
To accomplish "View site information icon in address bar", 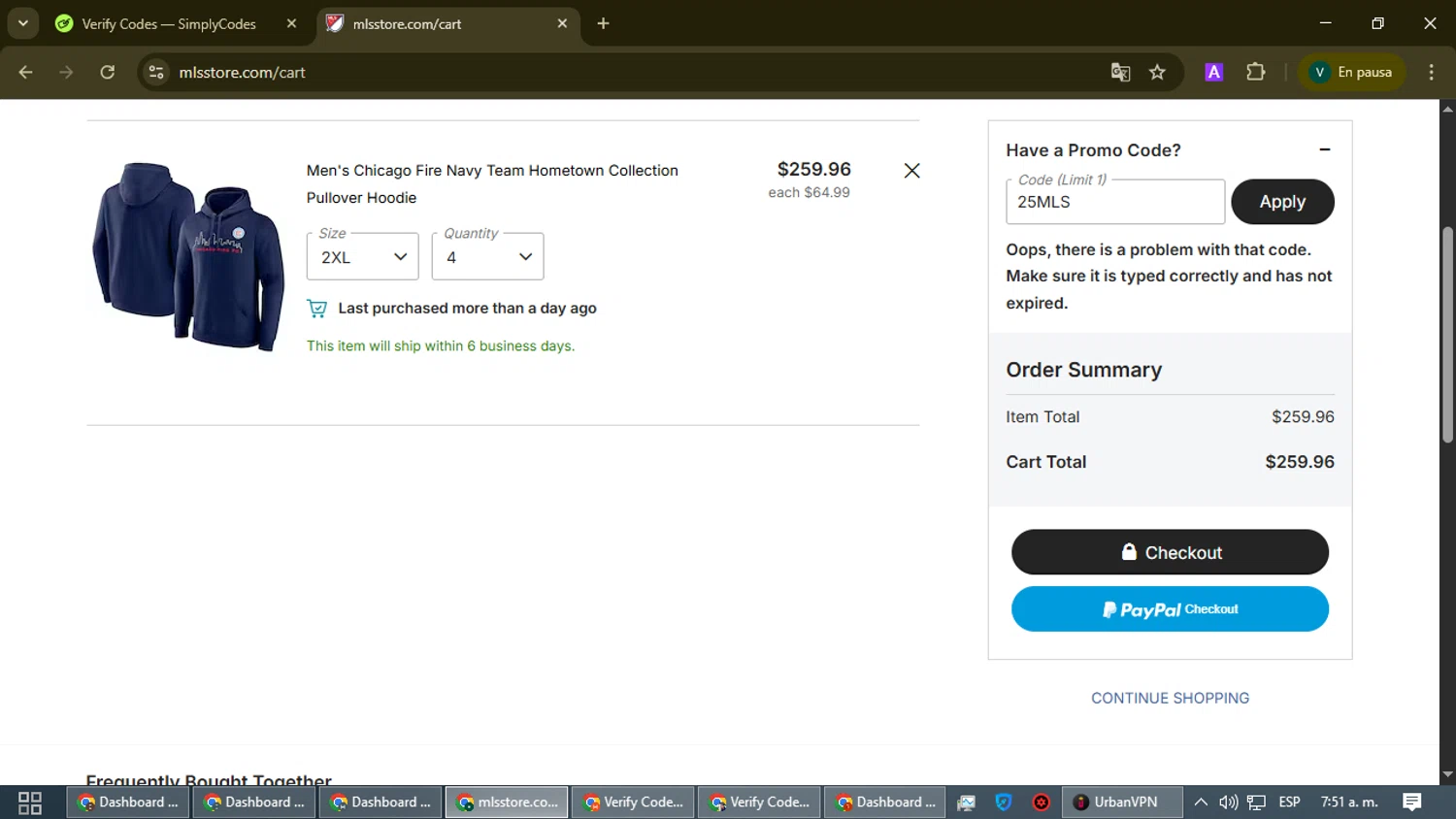I will pyautogui.click(x=156, y=72).
